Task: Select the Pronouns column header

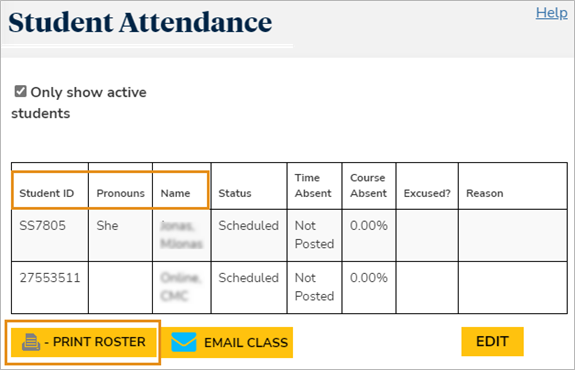Action: (121, 193)
